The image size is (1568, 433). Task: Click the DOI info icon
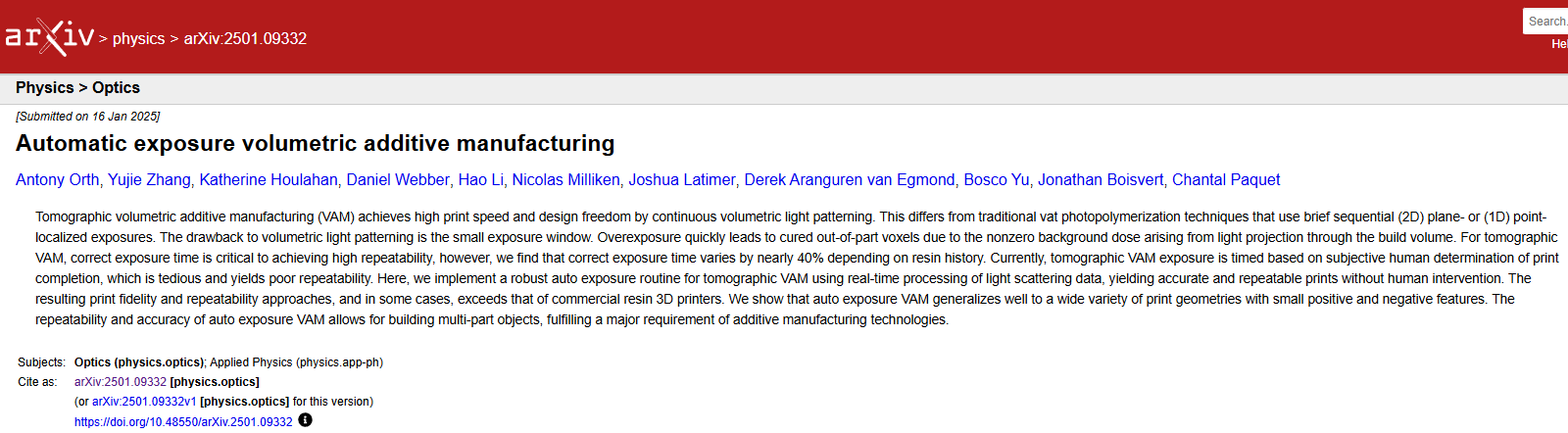305,420
